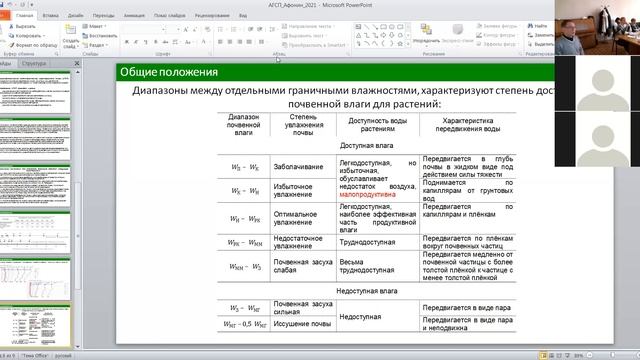Open the Section (Раздел) dropdown

click(x=96, y=45)
